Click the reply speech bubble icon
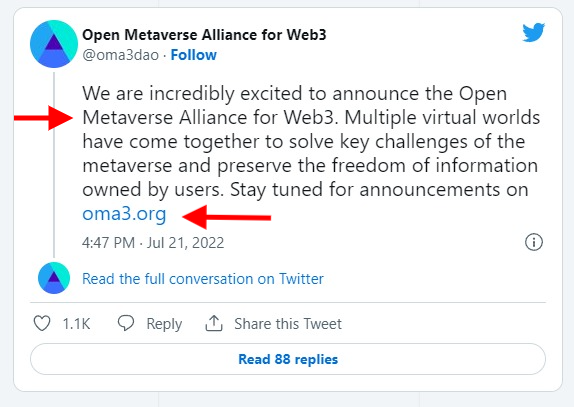 click(126, 324)
